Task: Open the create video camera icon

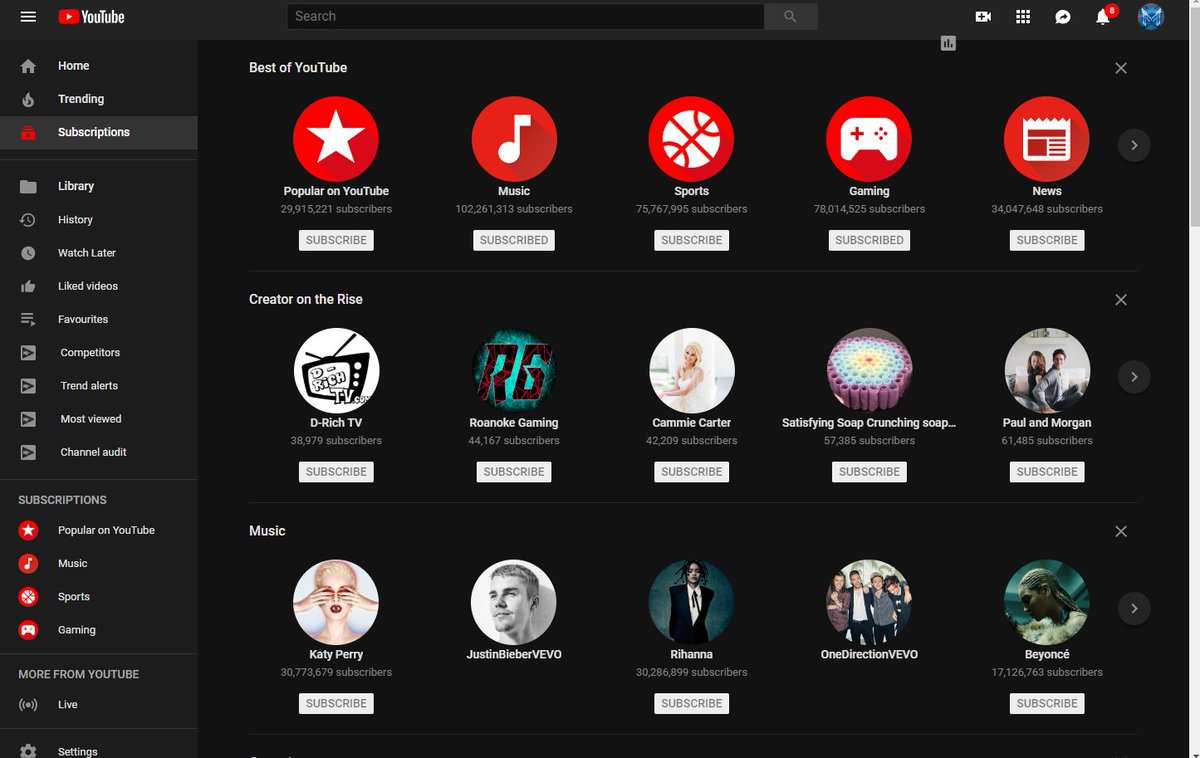Action: click(x=983, y=17)
